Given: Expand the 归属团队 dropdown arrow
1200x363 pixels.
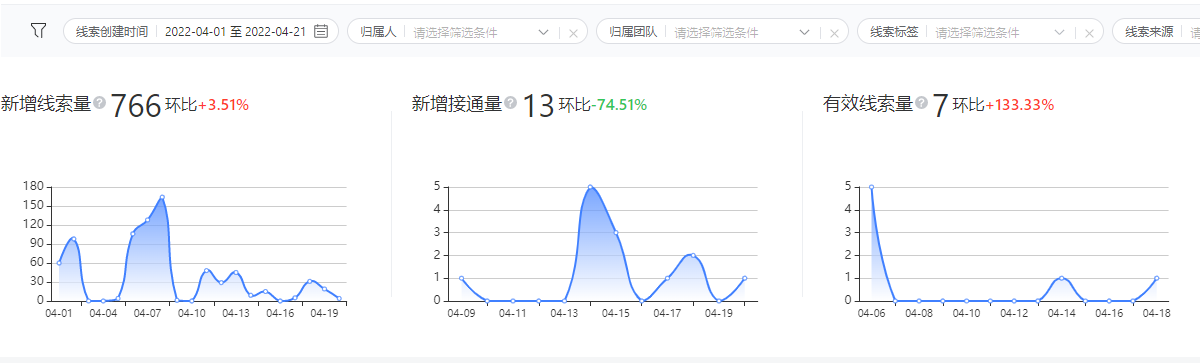Looking at the screenshot, I should tap(804, 32).
